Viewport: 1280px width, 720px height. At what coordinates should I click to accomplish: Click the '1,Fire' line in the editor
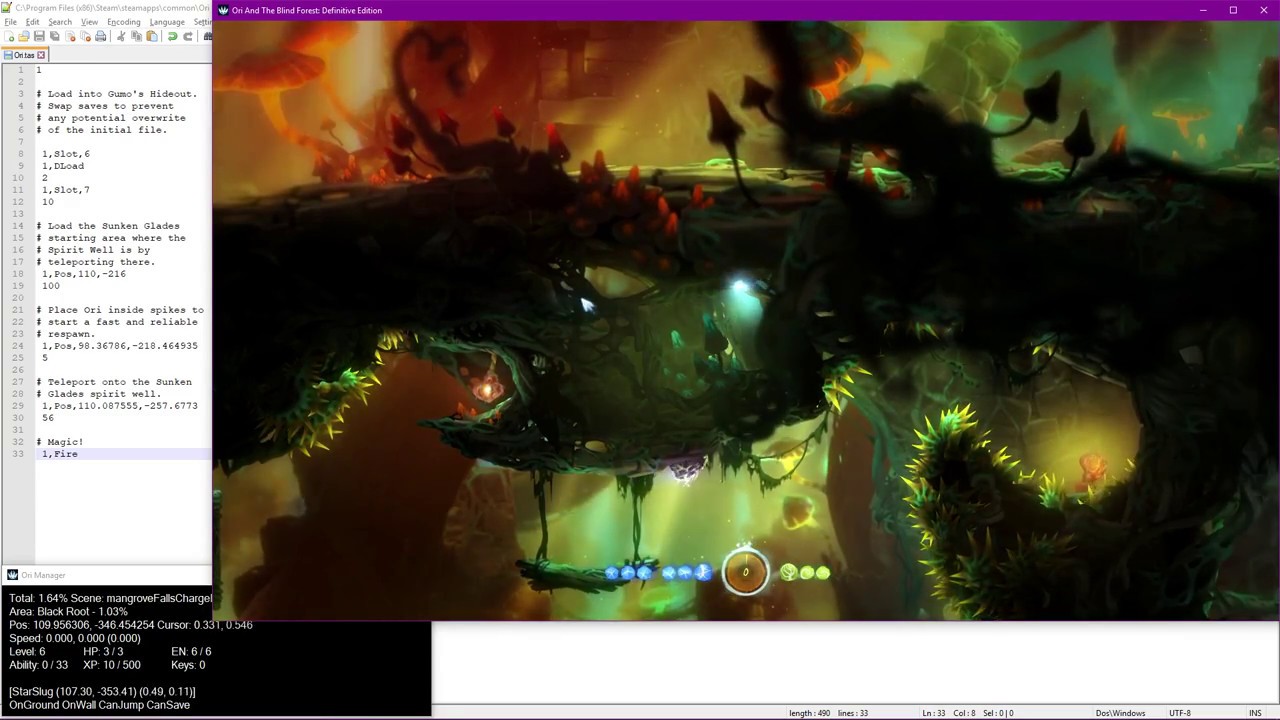coord(60,454)
